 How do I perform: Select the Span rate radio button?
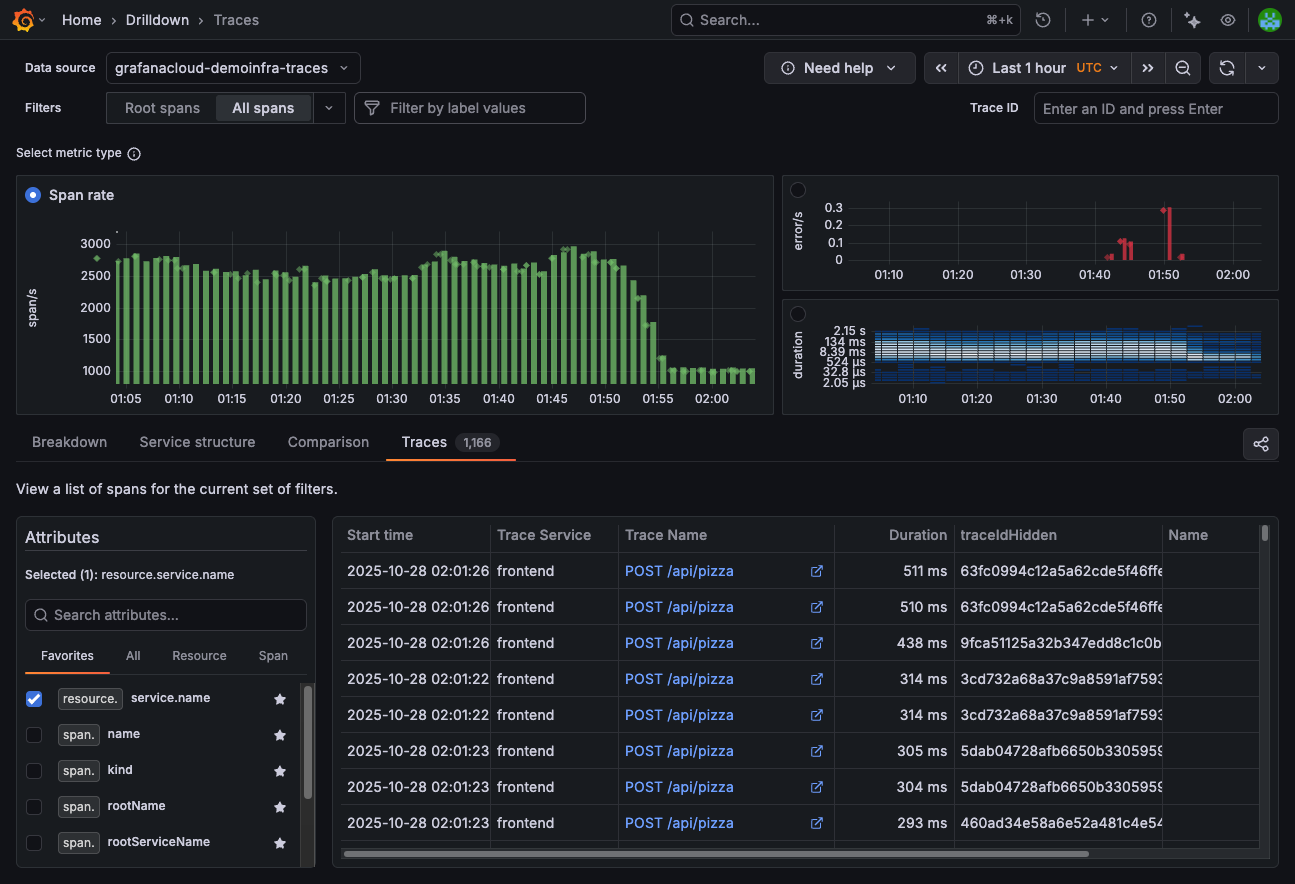(x=31, y=195)
